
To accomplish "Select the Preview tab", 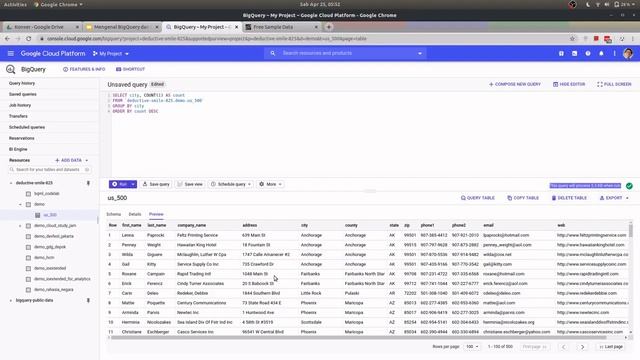I will coord(156,214).
